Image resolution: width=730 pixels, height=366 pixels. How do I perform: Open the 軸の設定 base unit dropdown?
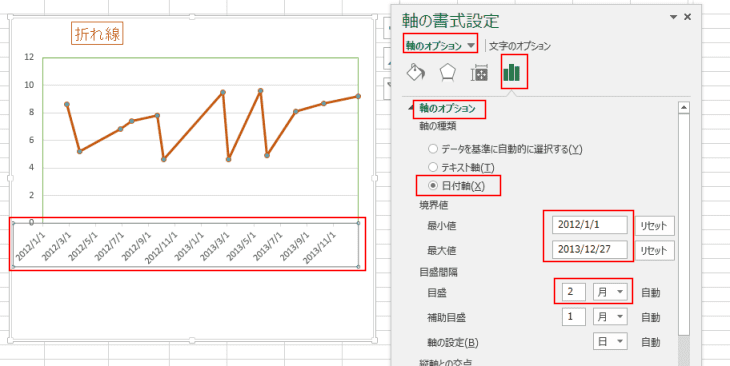tap(610, 342)
